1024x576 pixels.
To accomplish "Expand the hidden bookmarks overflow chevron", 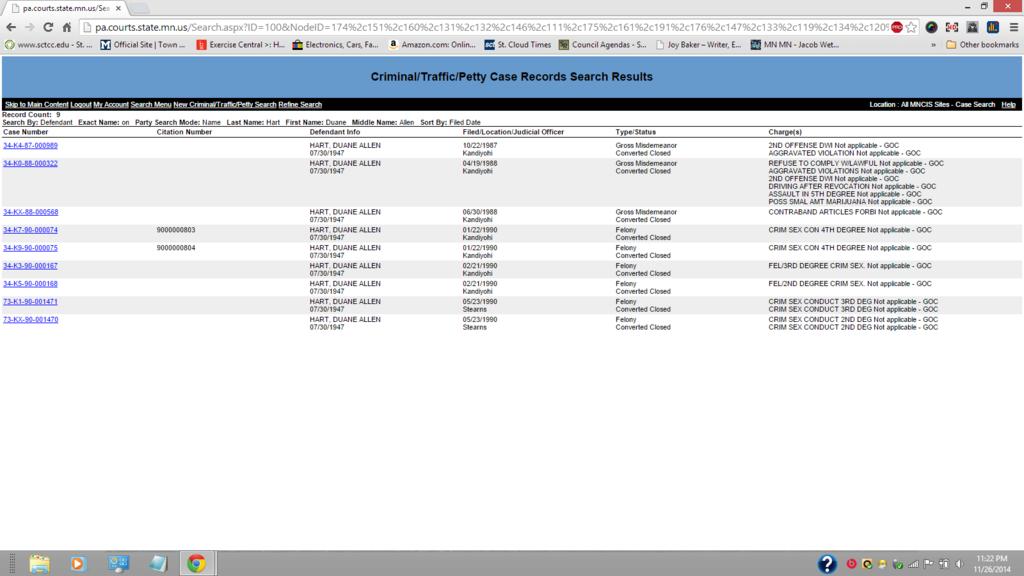I will [x=934, y=45].
